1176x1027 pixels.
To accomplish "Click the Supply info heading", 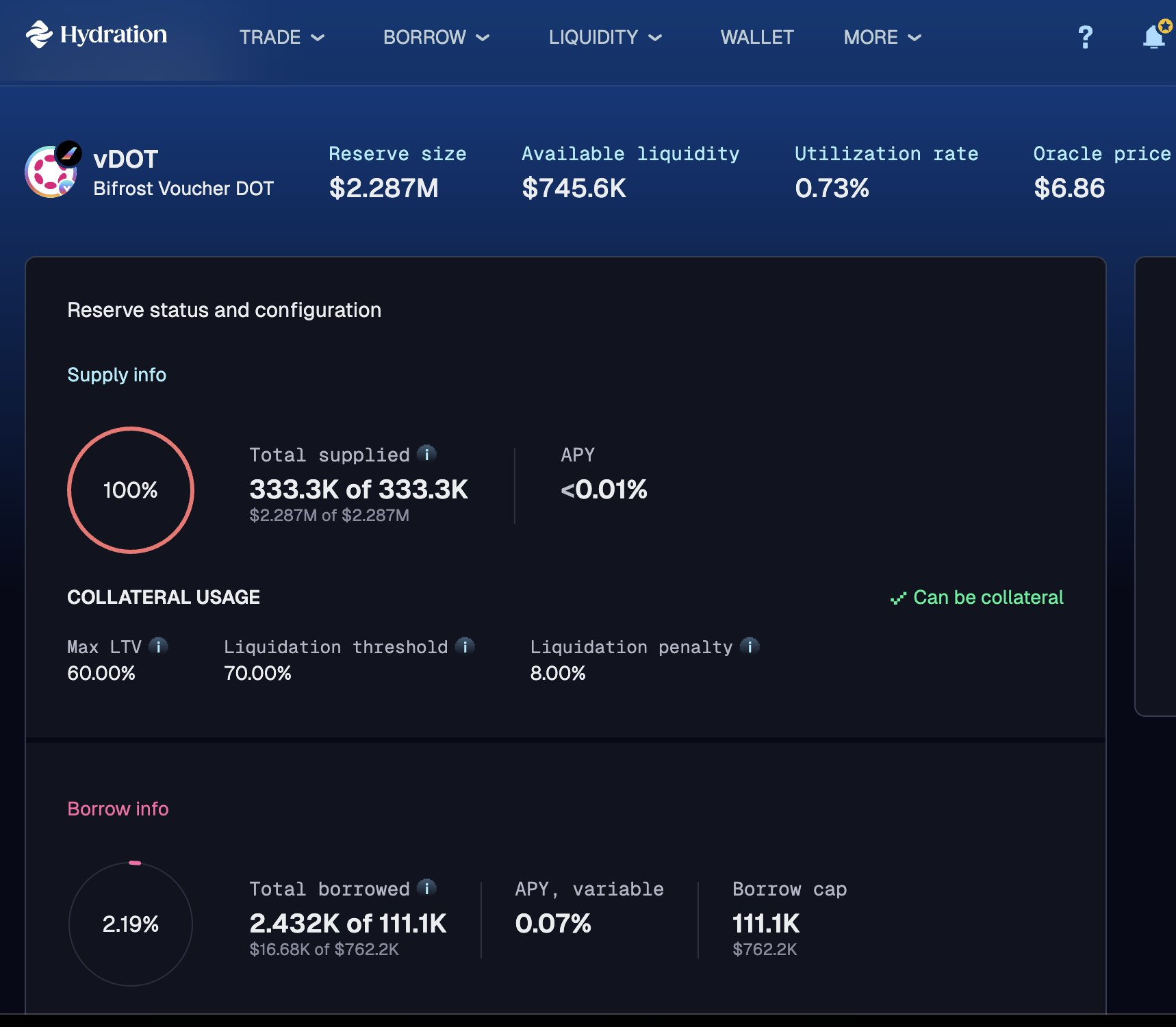I will click(116, 375).
